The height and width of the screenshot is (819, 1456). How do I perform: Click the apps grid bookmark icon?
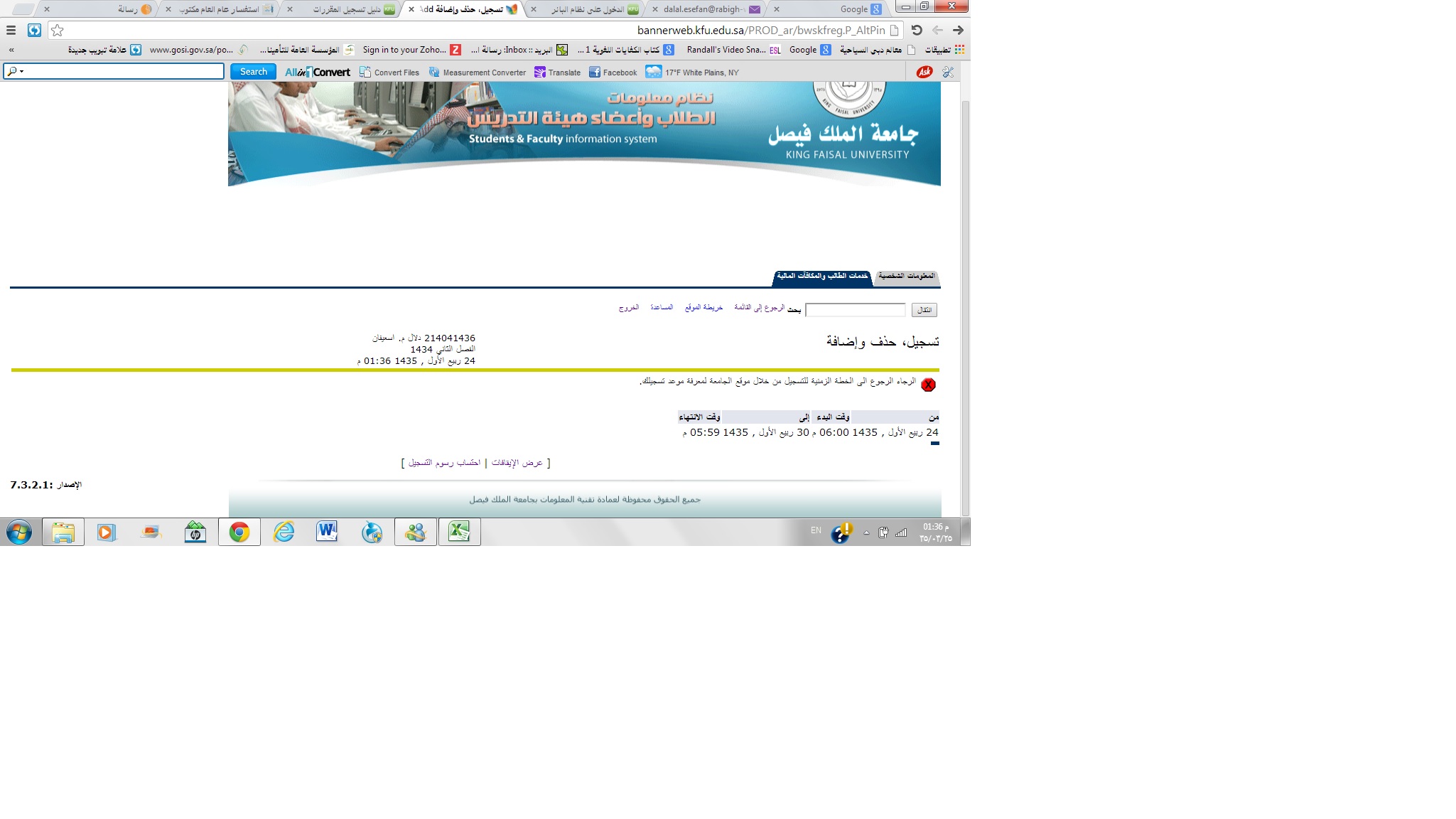[x=959, y=50]
